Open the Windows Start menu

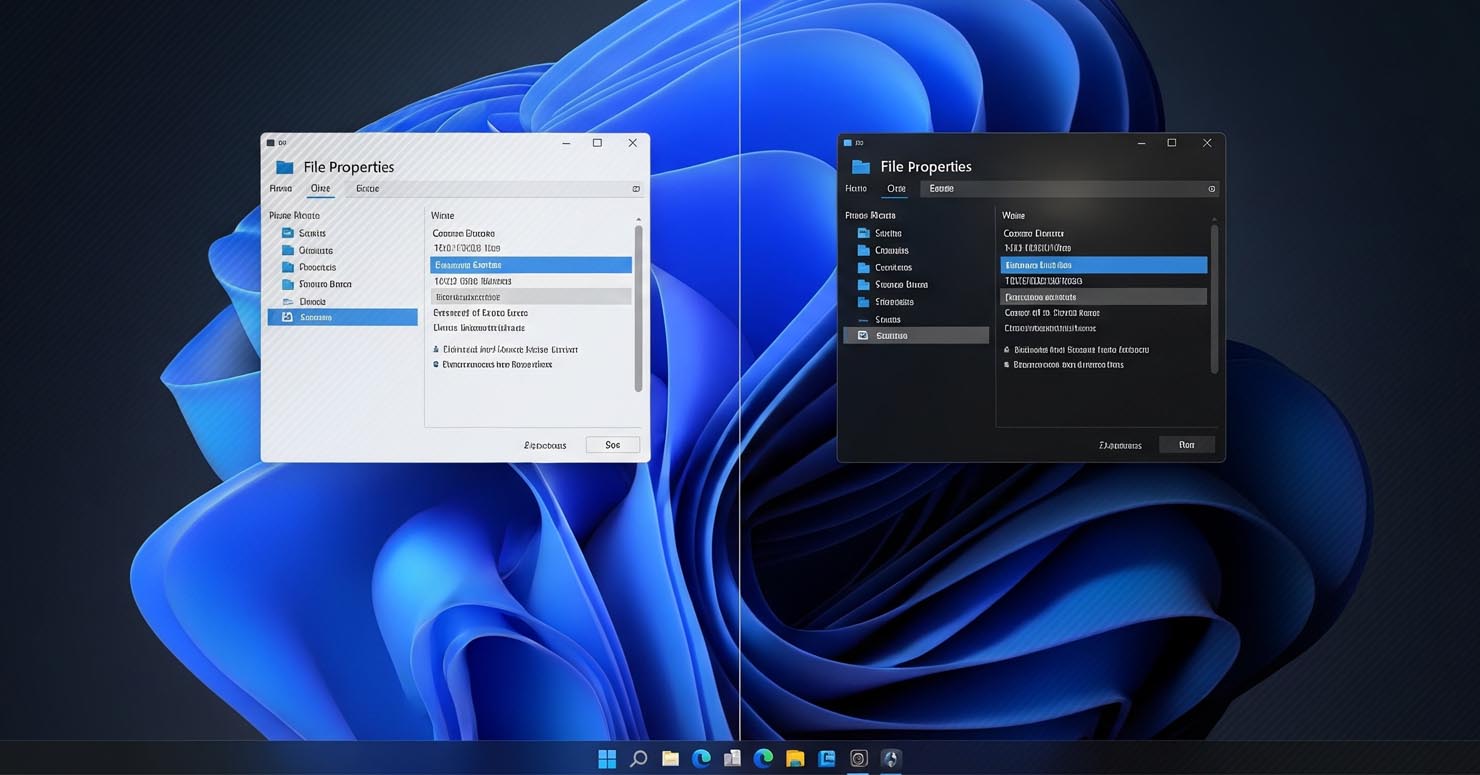pyautogui.click(x=607, y=758)
